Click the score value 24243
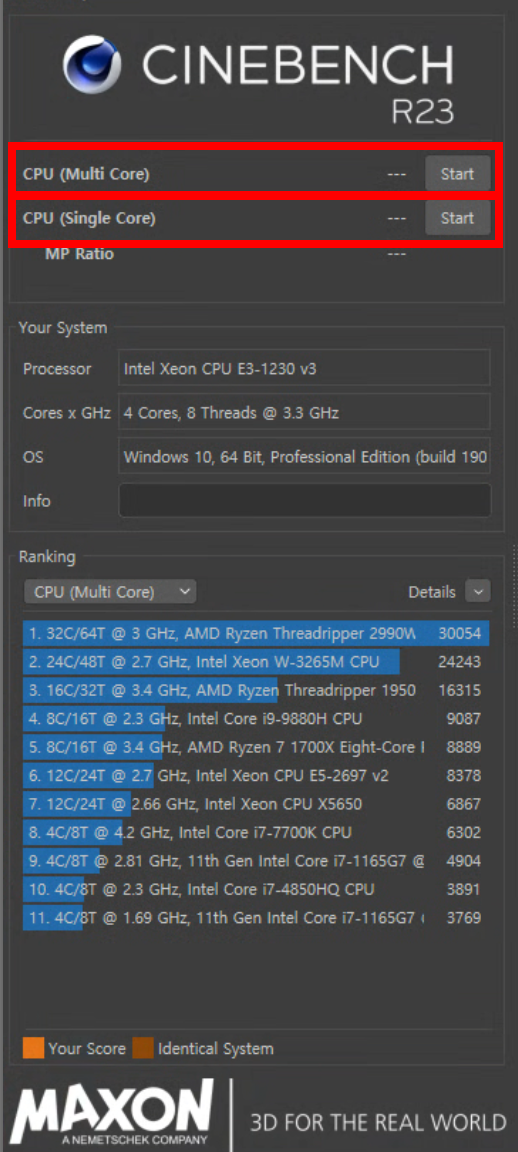 click(459, 662)
